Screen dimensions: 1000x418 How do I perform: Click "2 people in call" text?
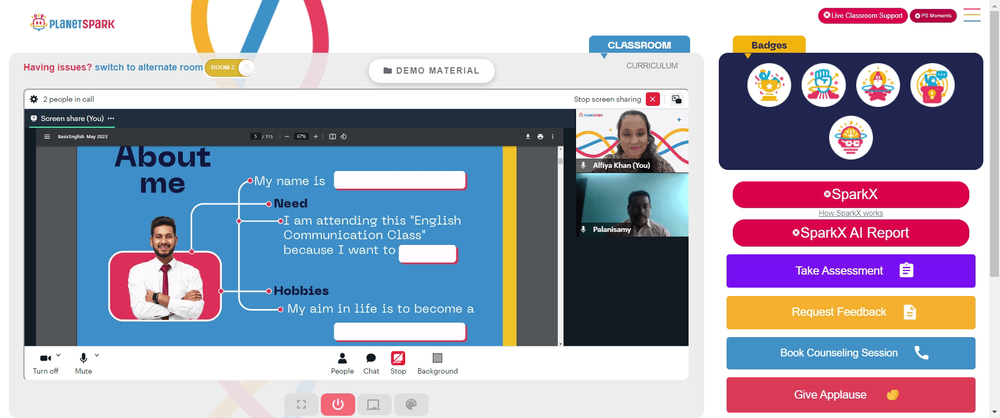(x=69, y=100)
